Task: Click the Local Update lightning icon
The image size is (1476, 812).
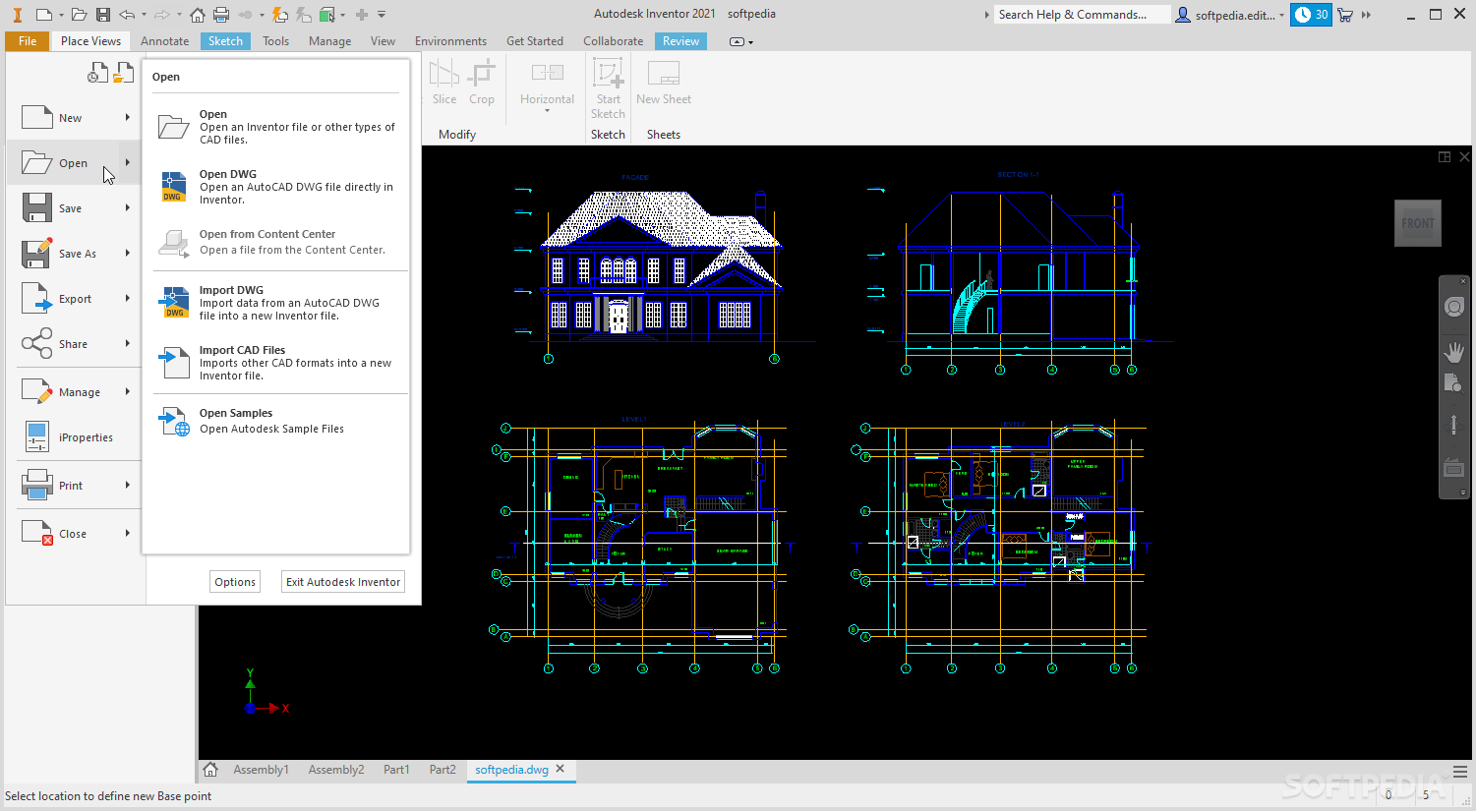Action: point(280,14)
